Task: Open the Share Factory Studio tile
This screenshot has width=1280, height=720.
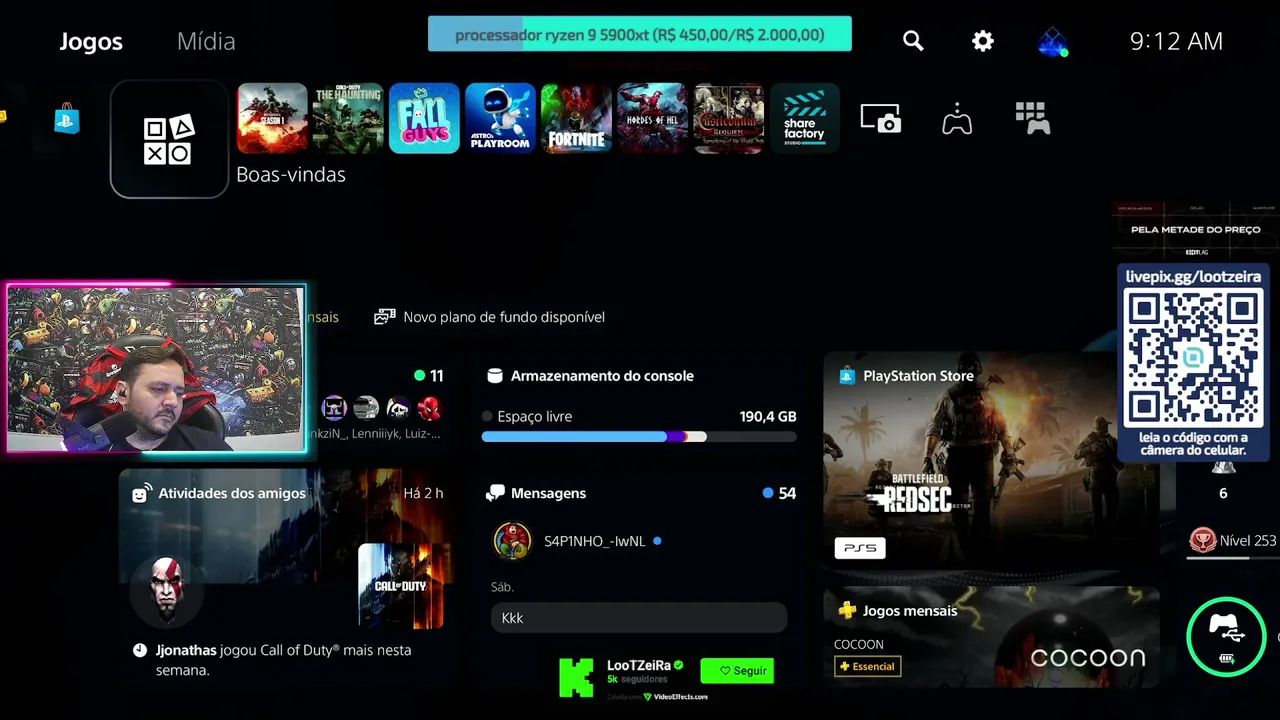Action: (804, 118)
